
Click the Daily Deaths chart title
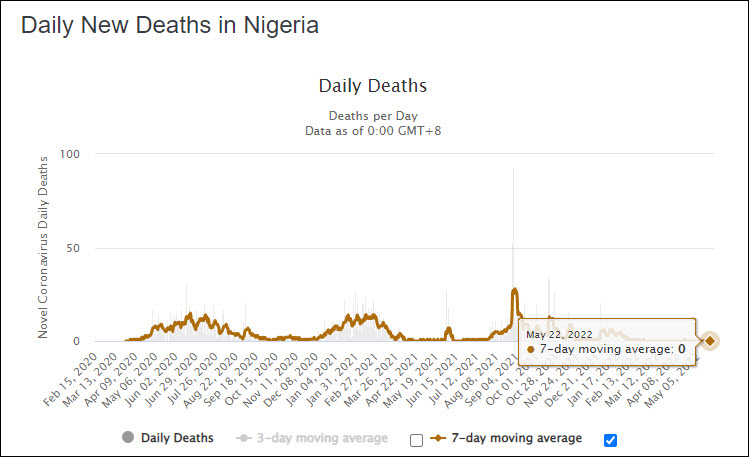(x=373, y=85)
